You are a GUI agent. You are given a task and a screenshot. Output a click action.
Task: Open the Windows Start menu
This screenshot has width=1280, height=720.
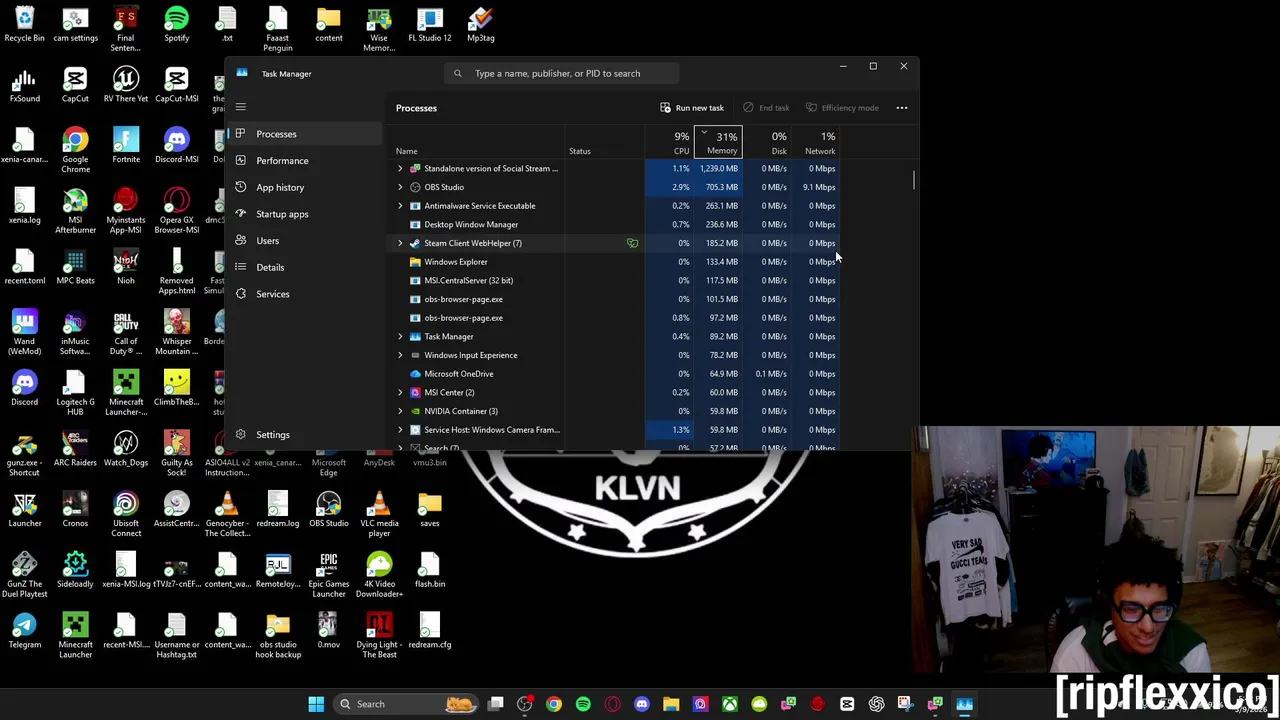click(x=316, y=704)
